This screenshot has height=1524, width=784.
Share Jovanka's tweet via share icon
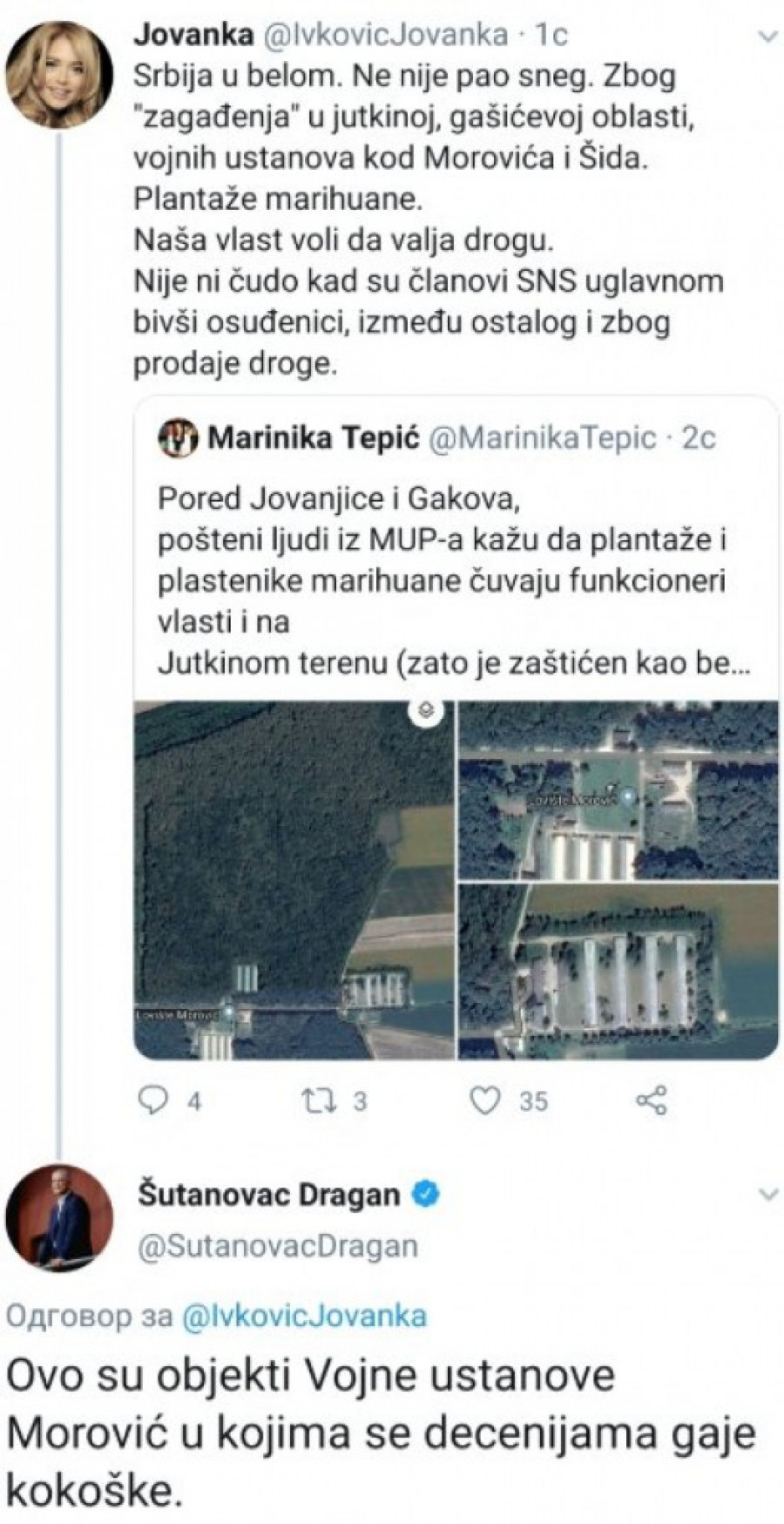coord(652,1101)
